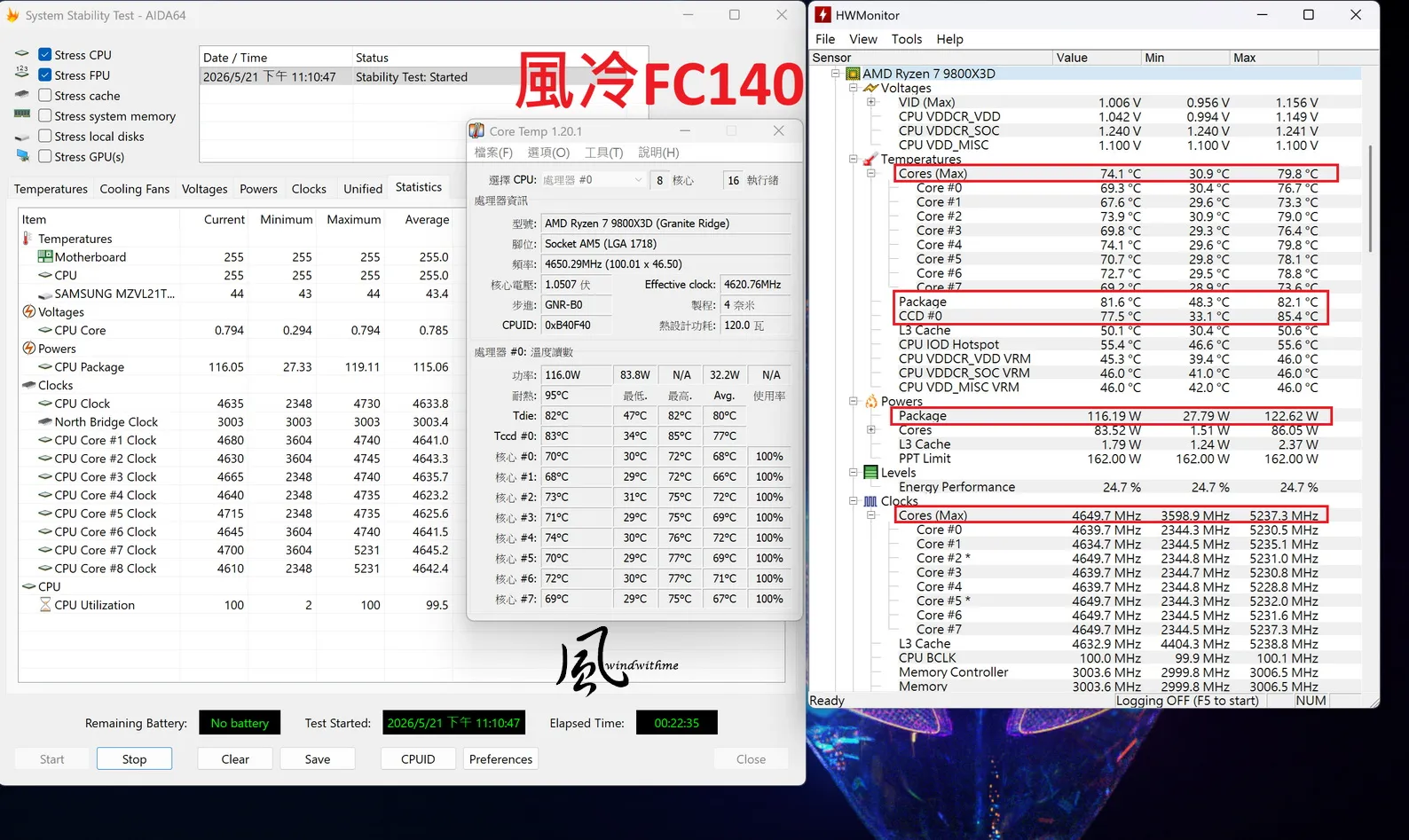Viewport: 1409px width, 840px height.
Task: Switch to the Cooling Fans tab
Action: [x=135, y=189]
